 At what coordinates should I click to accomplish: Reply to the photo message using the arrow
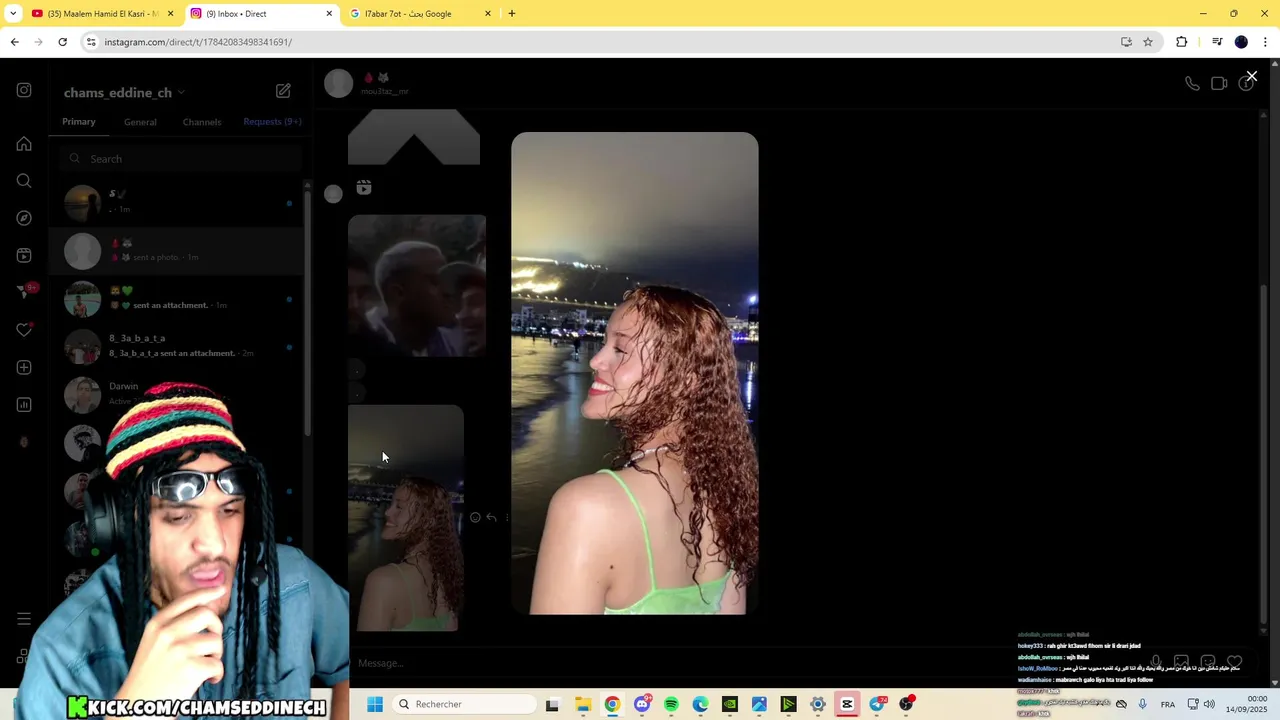pos(491,518)
